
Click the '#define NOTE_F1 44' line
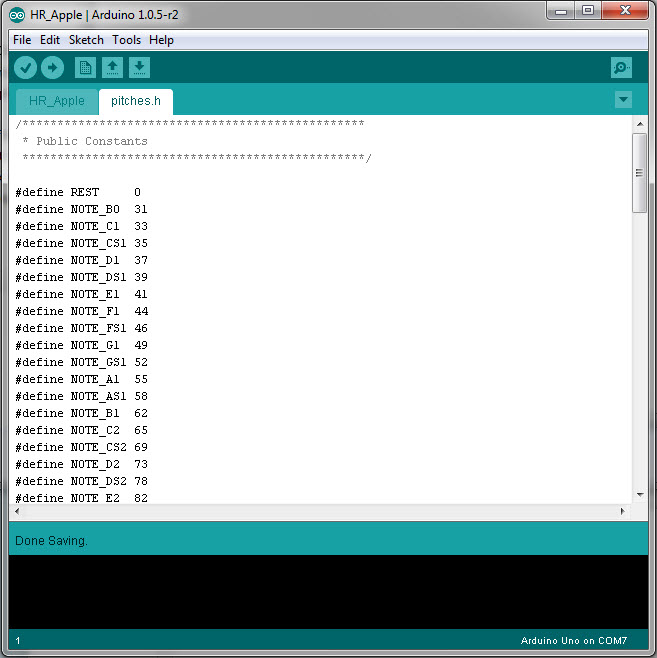(x=81, y=311)
